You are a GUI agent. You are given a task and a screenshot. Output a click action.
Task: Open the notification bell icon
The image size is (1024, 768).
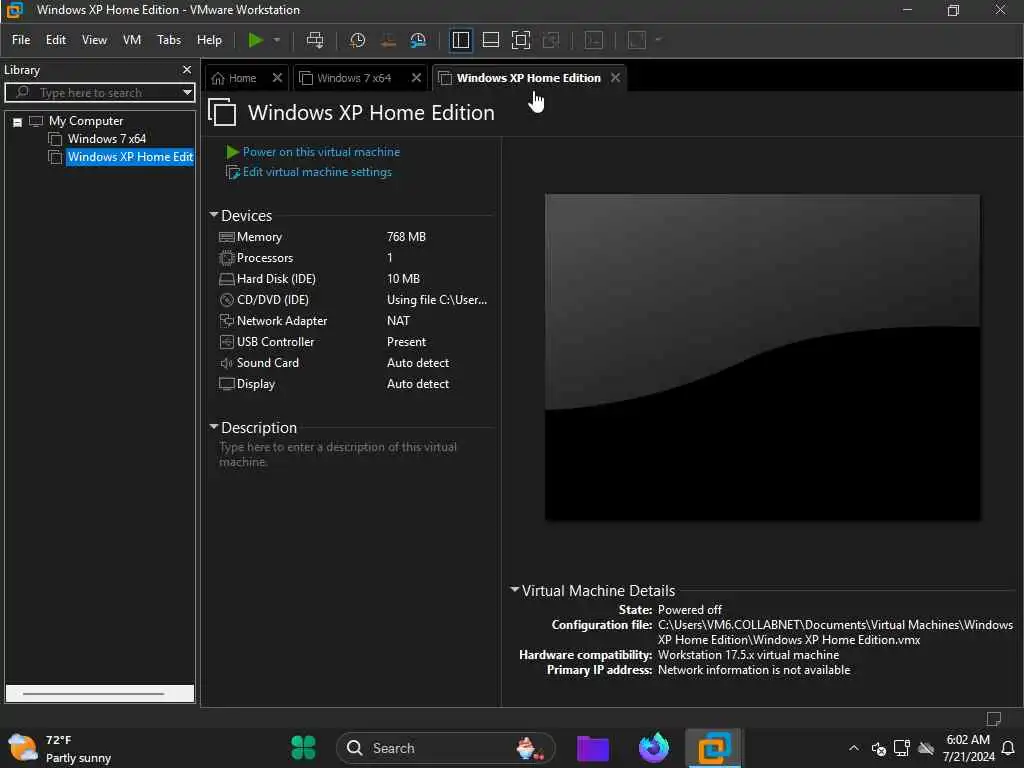(1008, 748)
